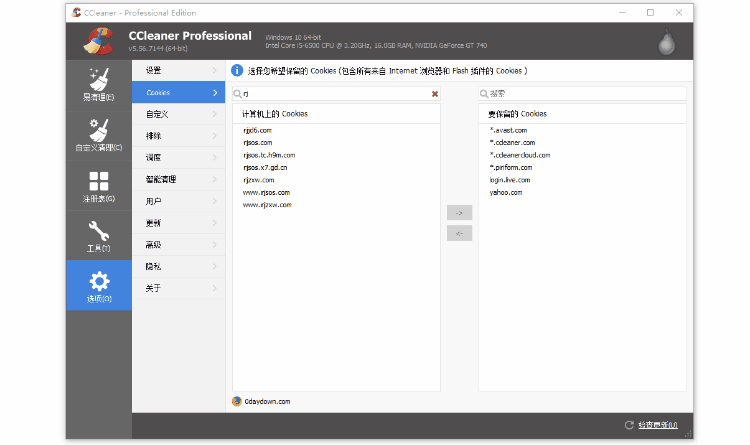Screen dimensions: 750x445
Task: Minimize the CCleaner window
Action: click(622, 12)
